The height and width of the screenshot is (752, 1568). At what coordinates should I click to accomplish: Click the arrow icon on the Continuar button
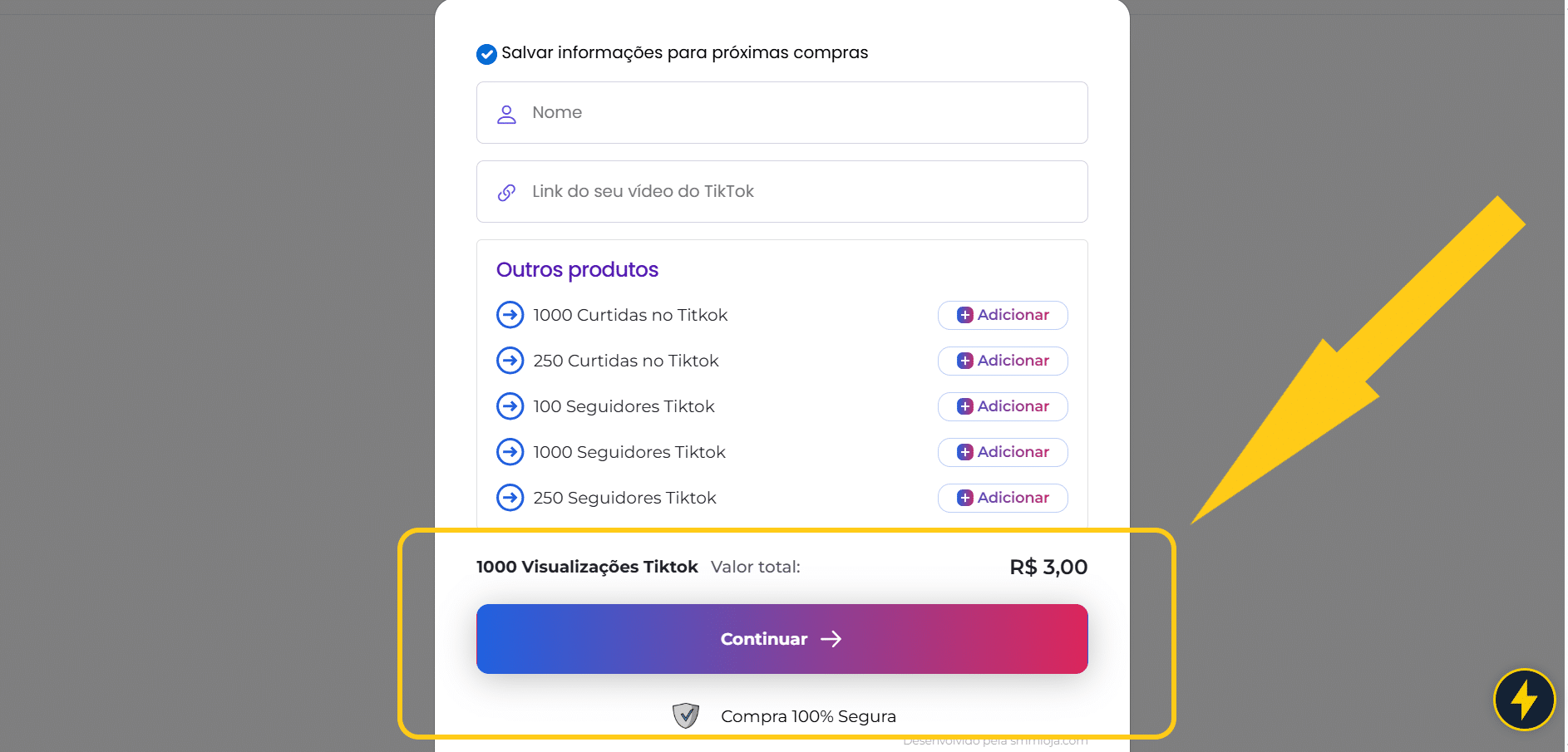(831, 639)
